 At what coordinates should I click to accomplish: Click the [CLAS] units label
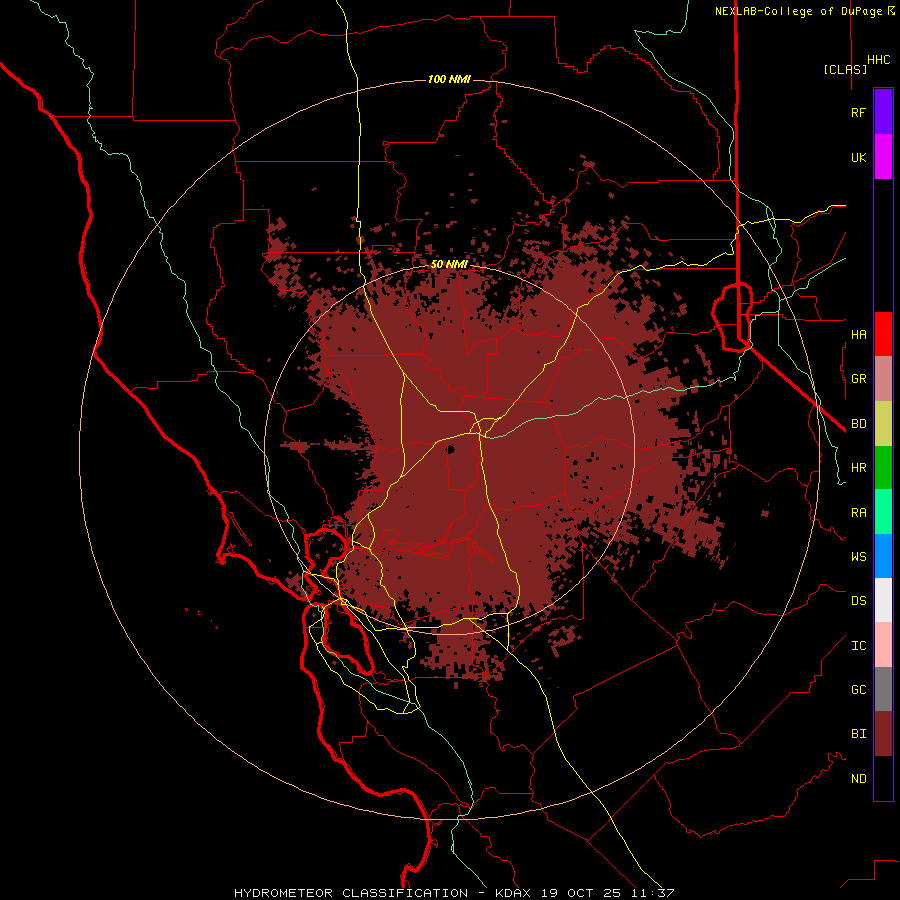(845, 69)
